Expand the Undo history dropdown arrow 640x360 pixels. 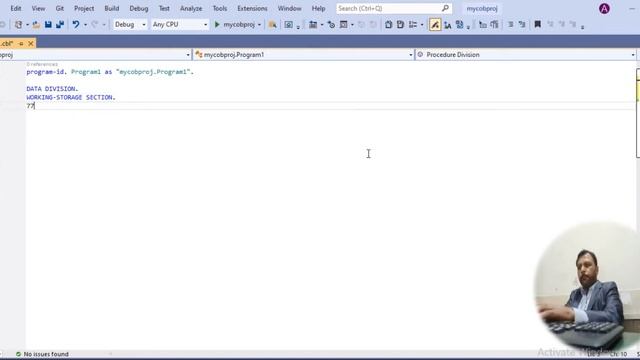tap(85, 25)
